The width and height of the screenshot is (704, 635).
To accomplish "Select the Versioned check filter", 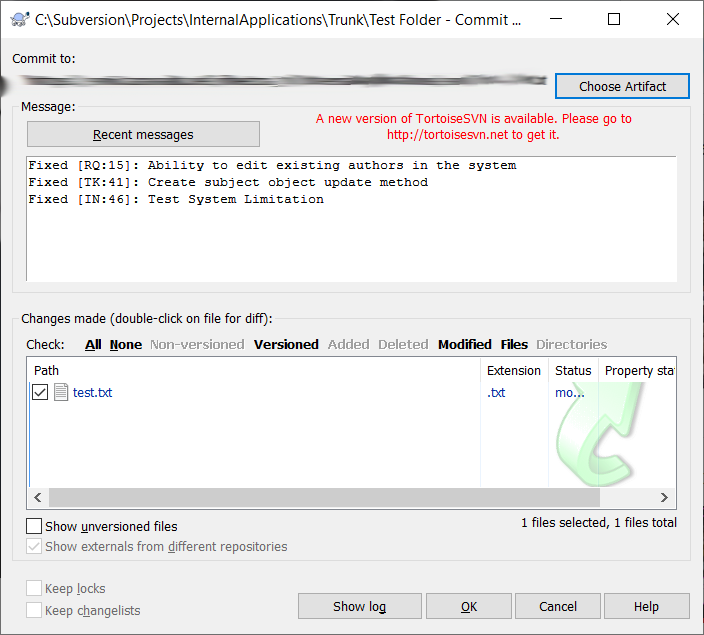I will [286, 344].
